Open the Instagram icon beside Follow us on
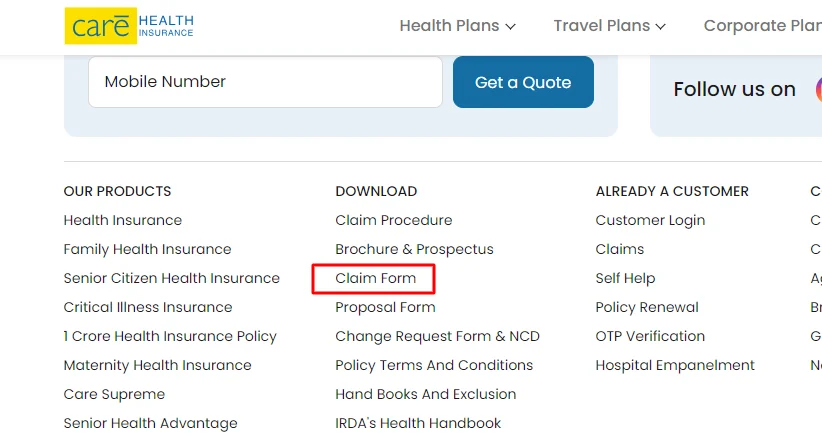This screenshot has height=438, width=822. (x=816, y=89)
